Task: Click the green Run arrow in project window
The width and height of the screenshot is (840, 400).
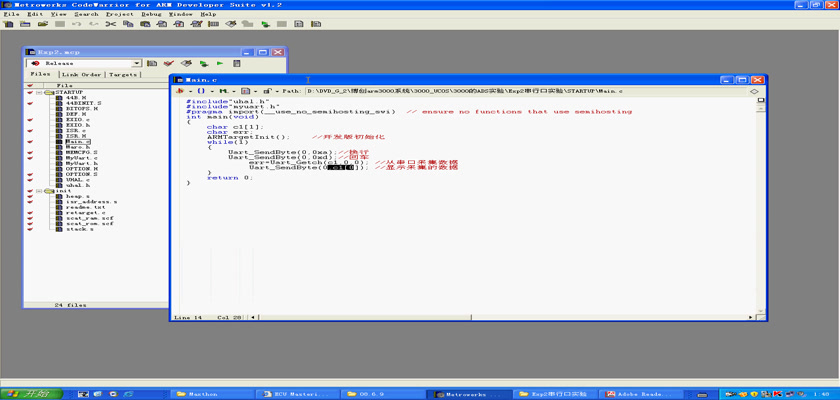Action: click(x=220, y=63)
